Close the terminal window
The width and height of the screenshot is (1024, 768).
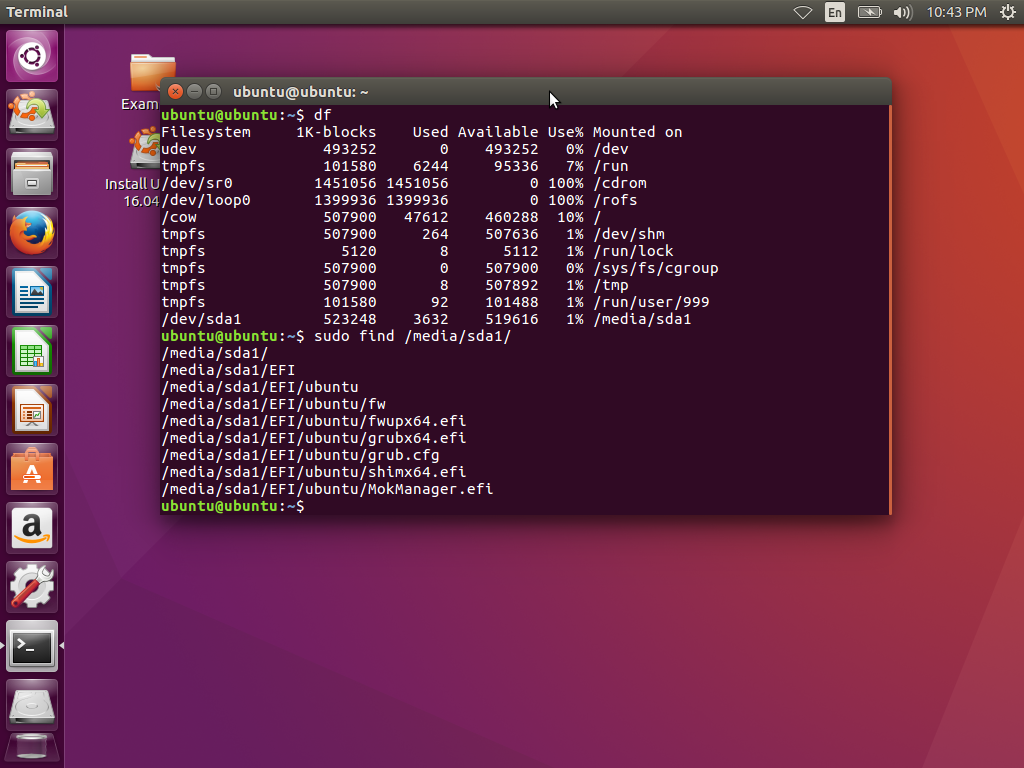tap(175, 91)
